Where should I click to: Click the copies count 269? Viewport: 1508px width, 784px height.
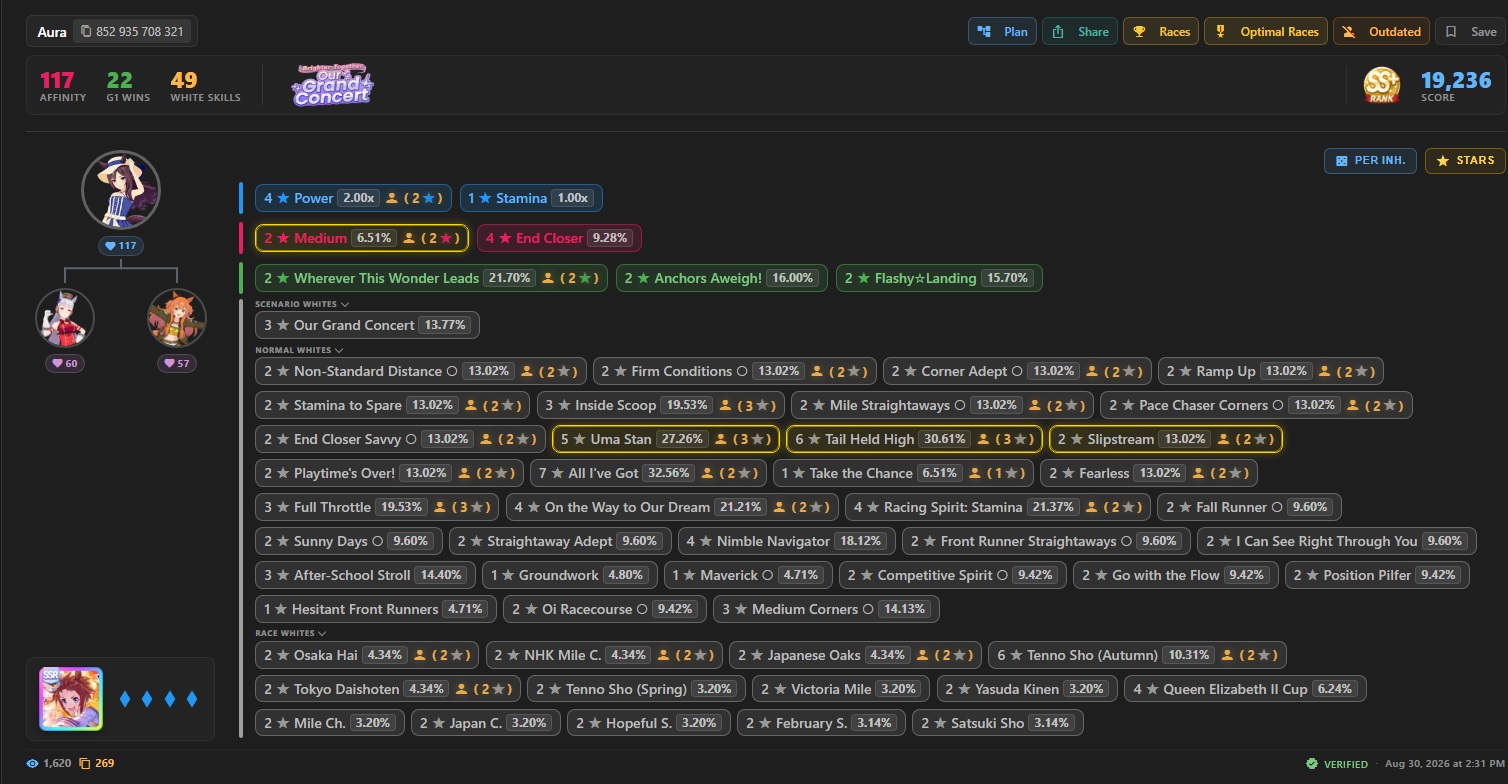coord(97,763)
